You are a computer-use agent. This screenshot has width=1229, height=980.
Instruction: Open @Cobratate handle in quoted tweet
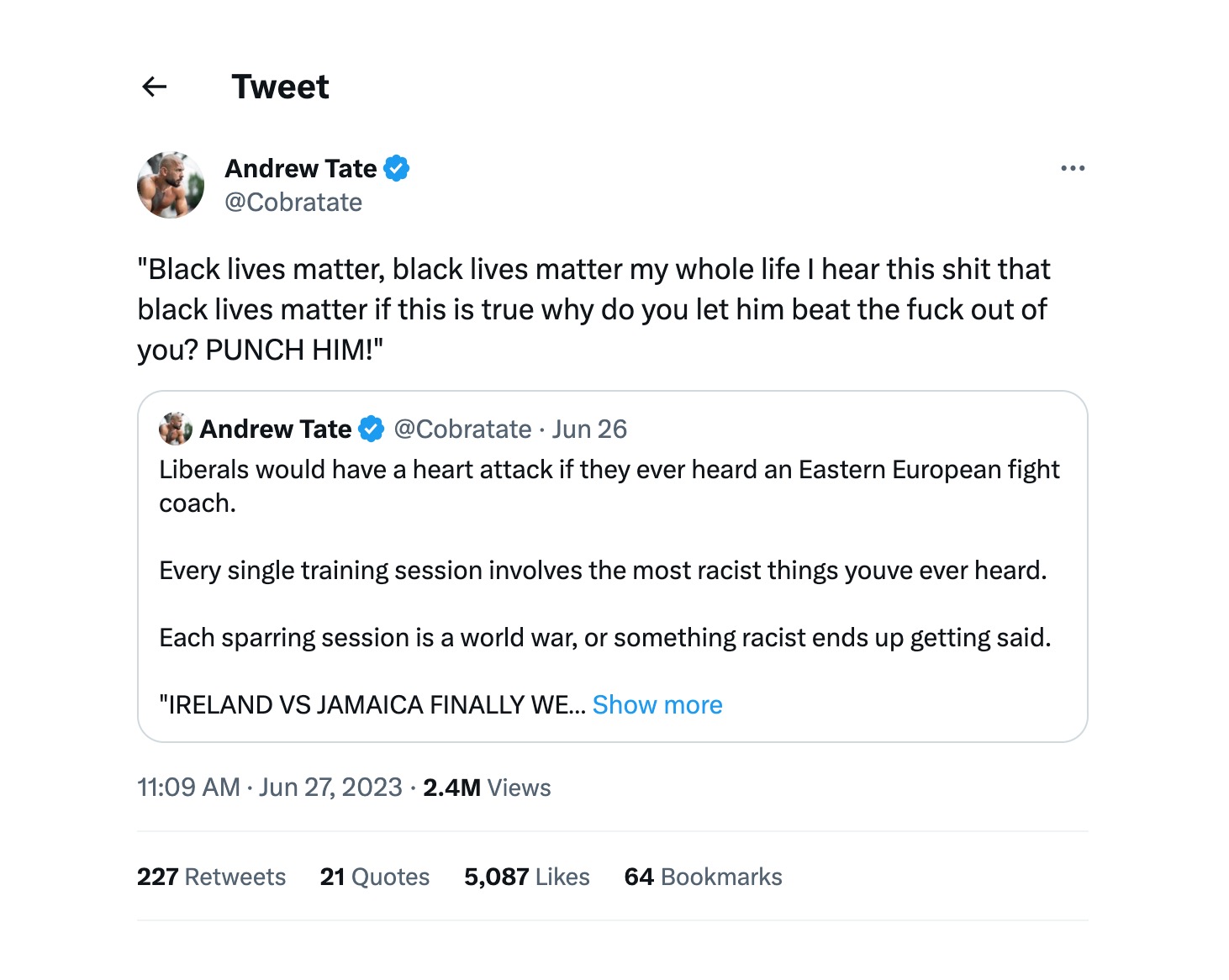tap(462, 429)
